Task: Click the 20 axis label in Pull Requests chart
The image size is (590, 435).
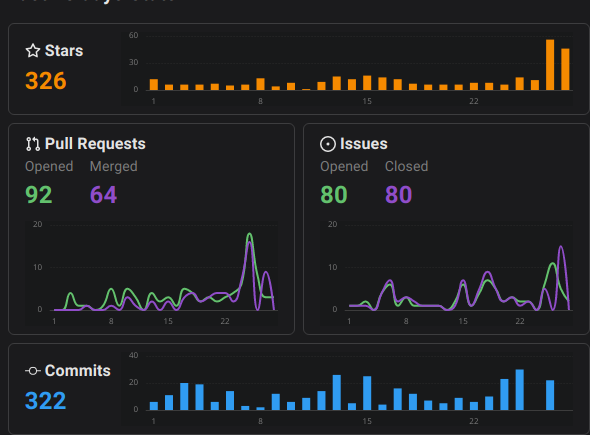Action: click(x=37, y=224)
